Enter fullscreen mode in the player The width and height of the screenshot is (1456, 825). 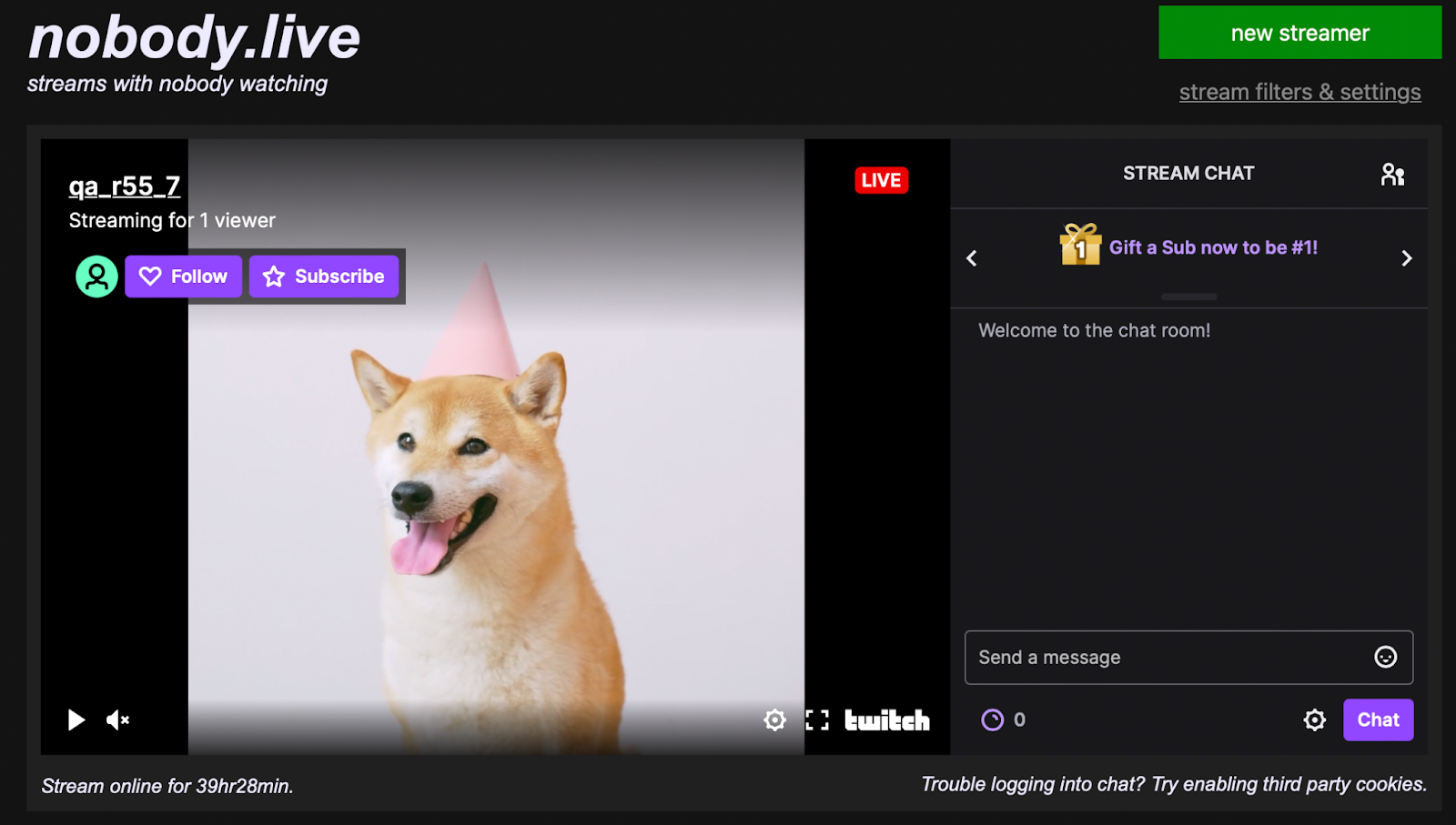pyautogui.click(x=817, y=720)
